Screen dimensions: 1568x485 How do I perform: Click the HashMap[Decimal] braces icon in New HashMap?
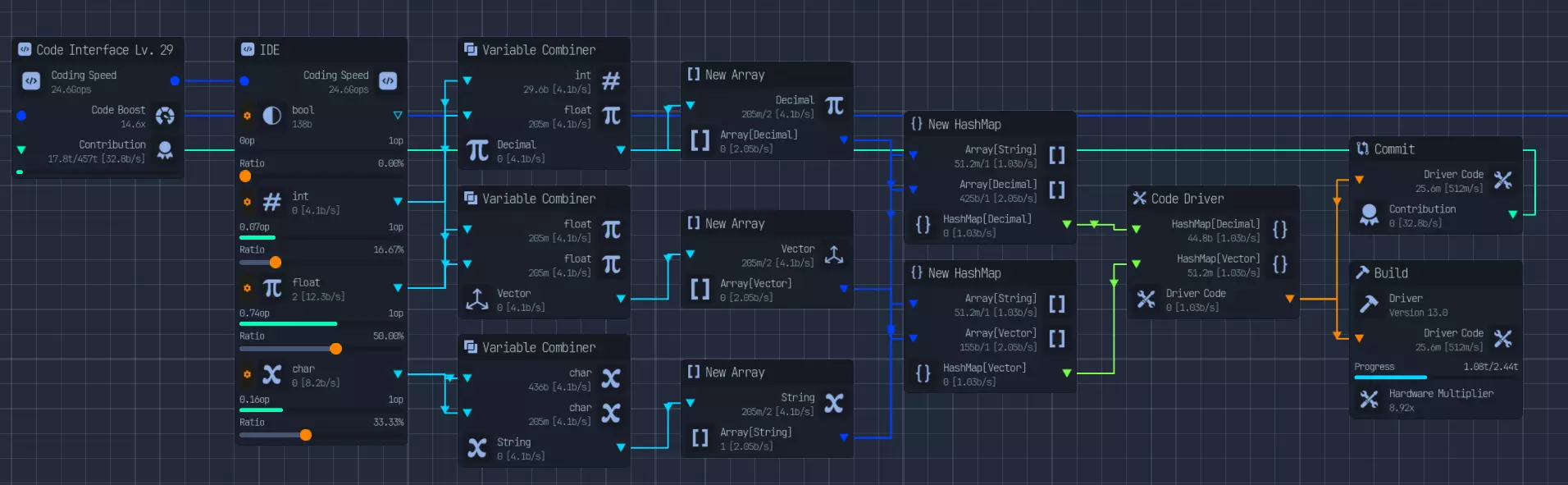click(923, 225)
